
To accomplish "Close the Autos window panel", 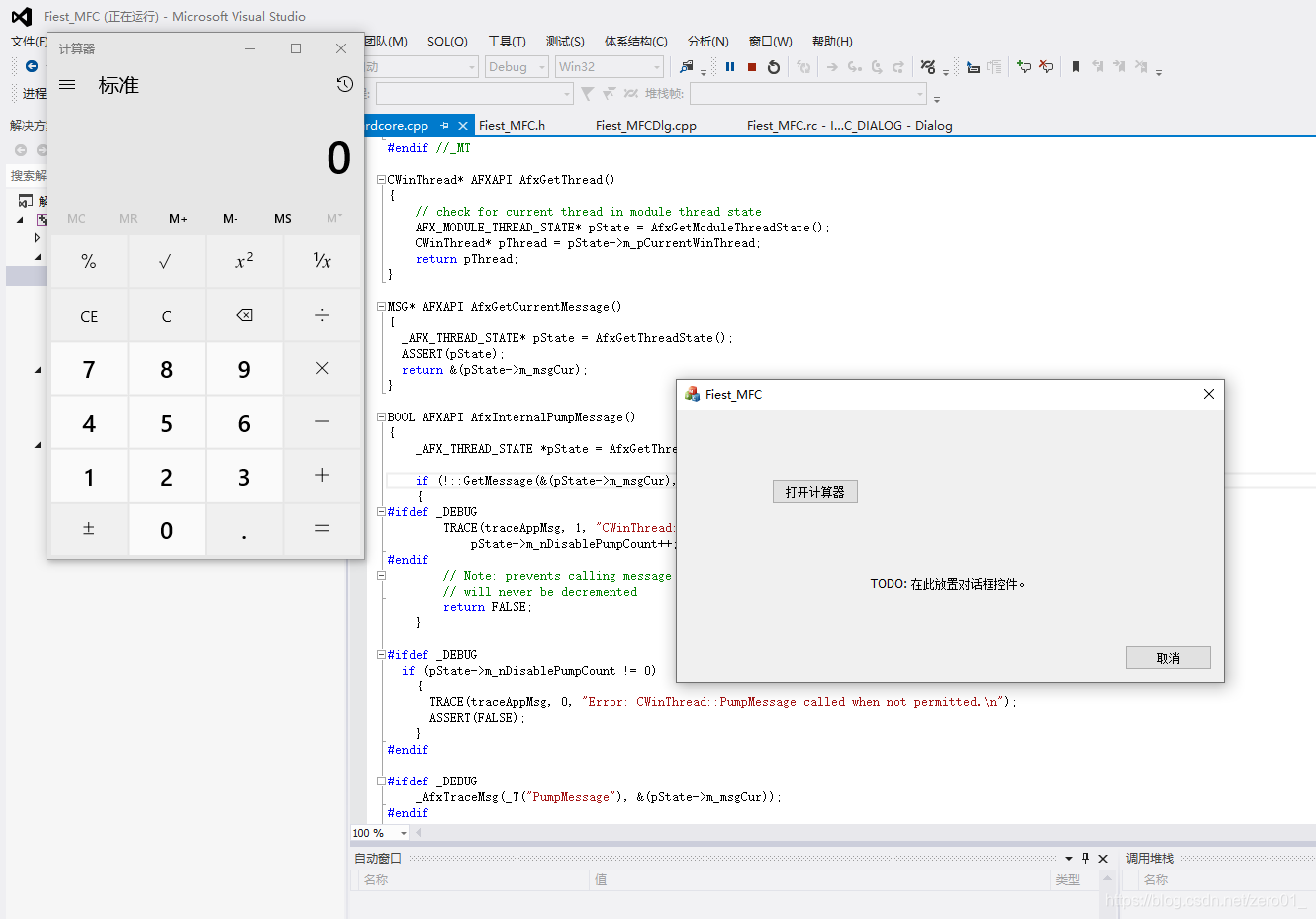I will (1103, 858).
